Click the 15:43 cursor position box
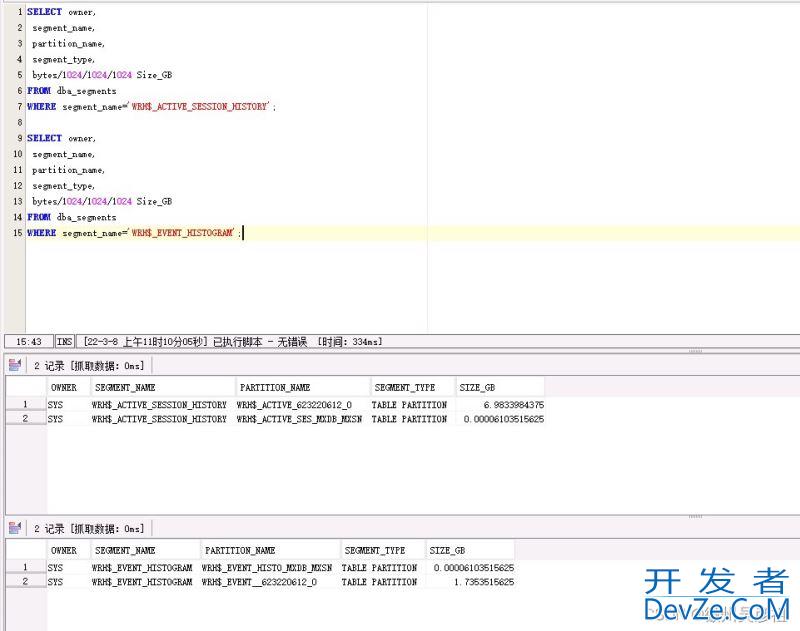This screenshot has height=631, width=800. click(29, 341)
